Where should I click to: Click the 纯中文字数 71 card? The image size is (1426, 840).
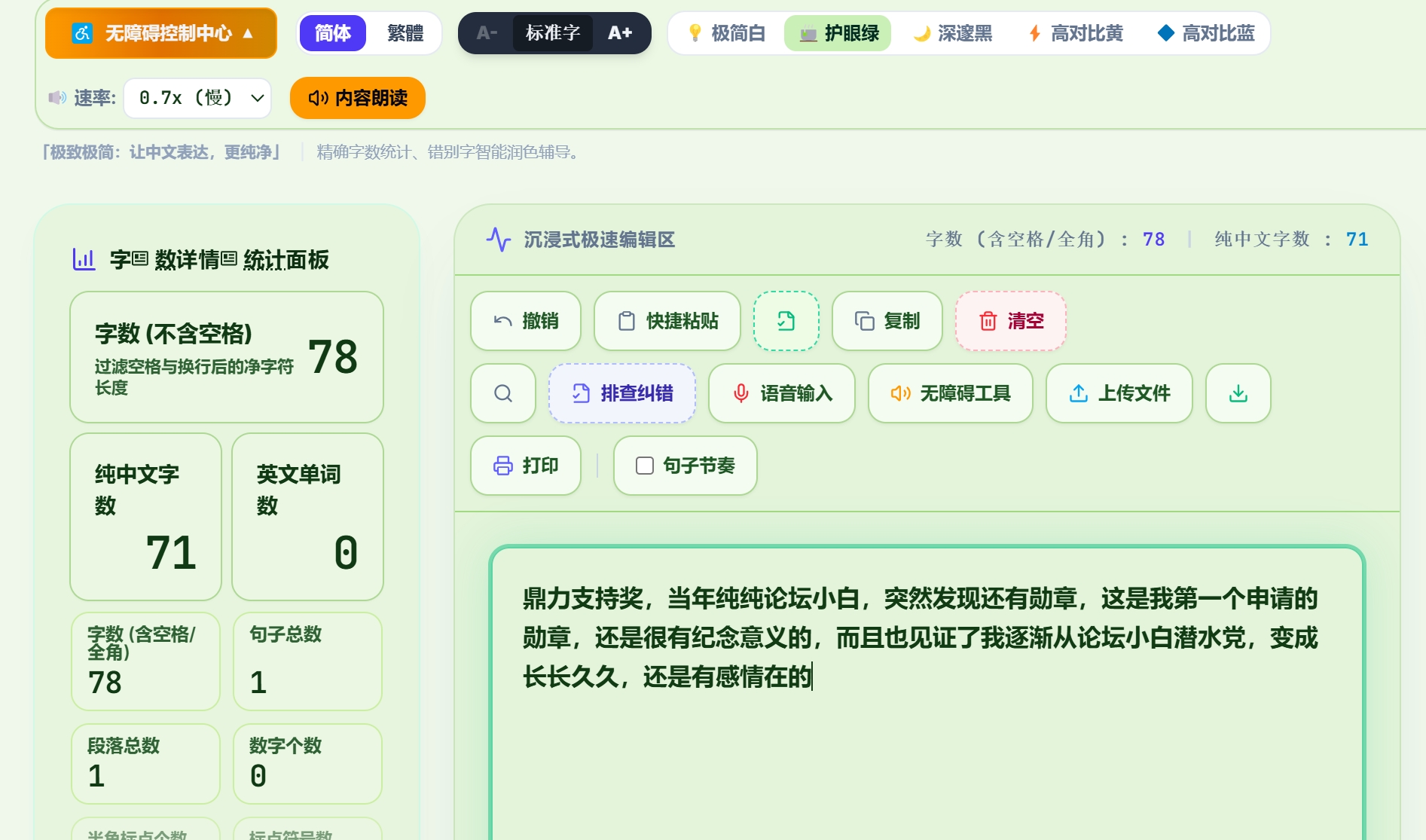[145, 517]
